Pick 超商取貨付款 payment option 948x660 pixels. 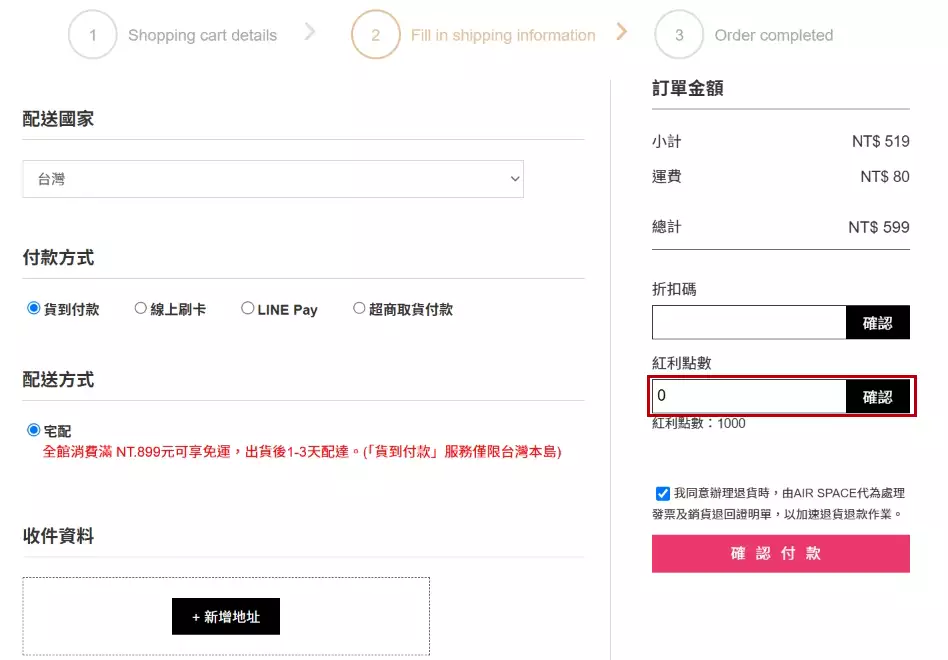click(359, 309)
